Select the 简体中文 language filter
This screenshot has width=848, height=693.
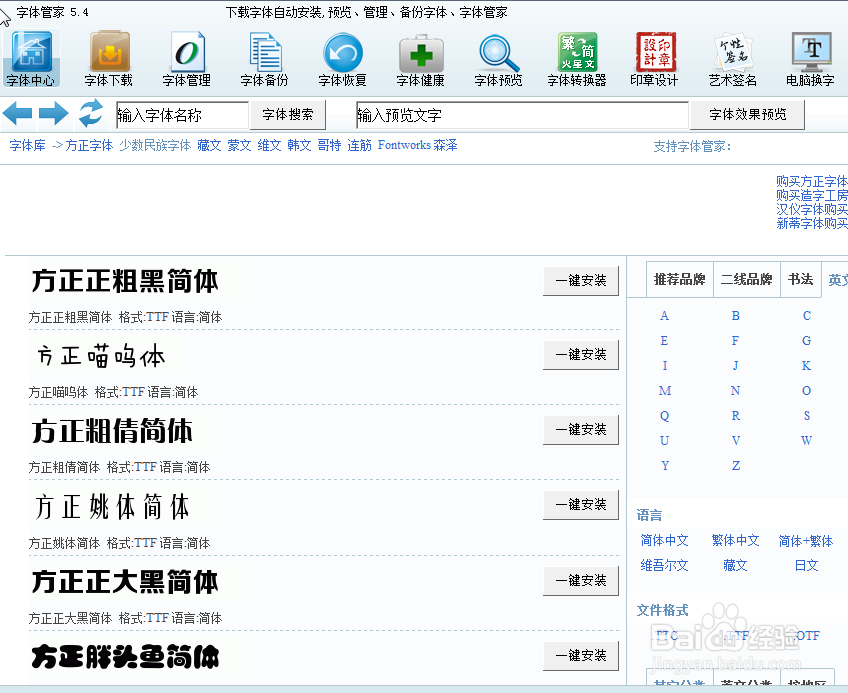click(665, 540)
